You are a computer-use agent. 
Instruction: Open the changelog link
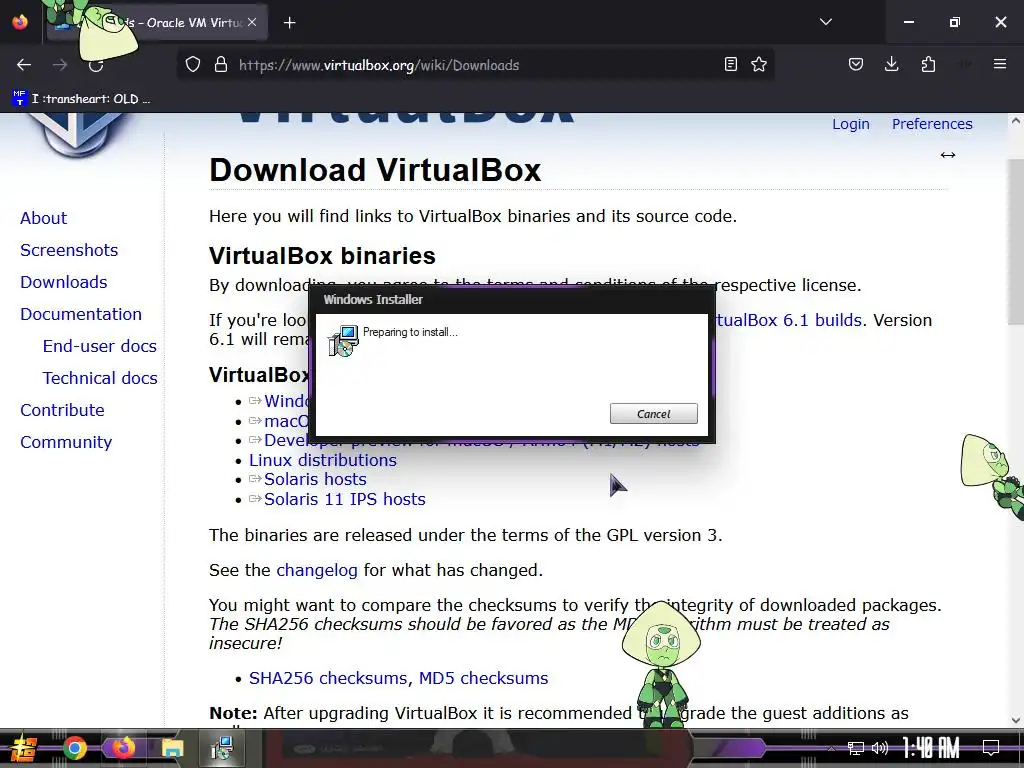[317, 570]
